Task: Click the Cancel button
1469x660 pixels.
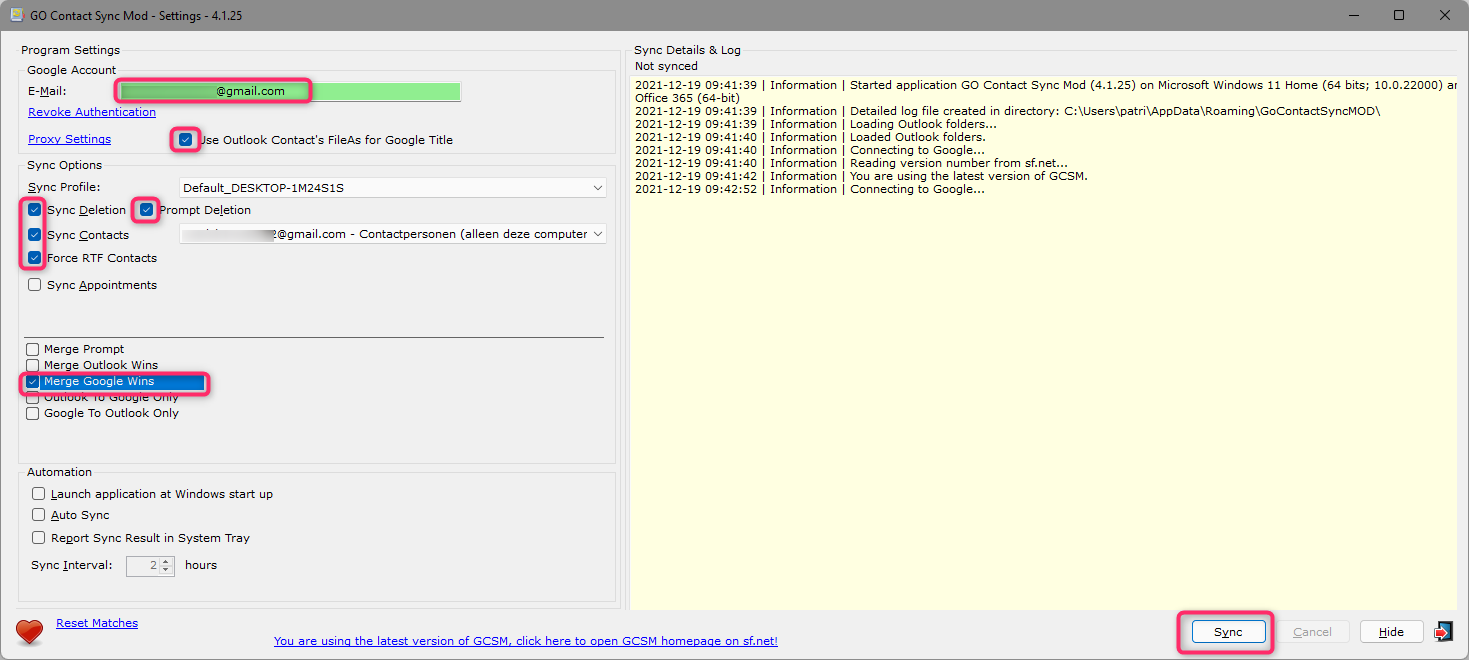Action: tap(1312, 632)
